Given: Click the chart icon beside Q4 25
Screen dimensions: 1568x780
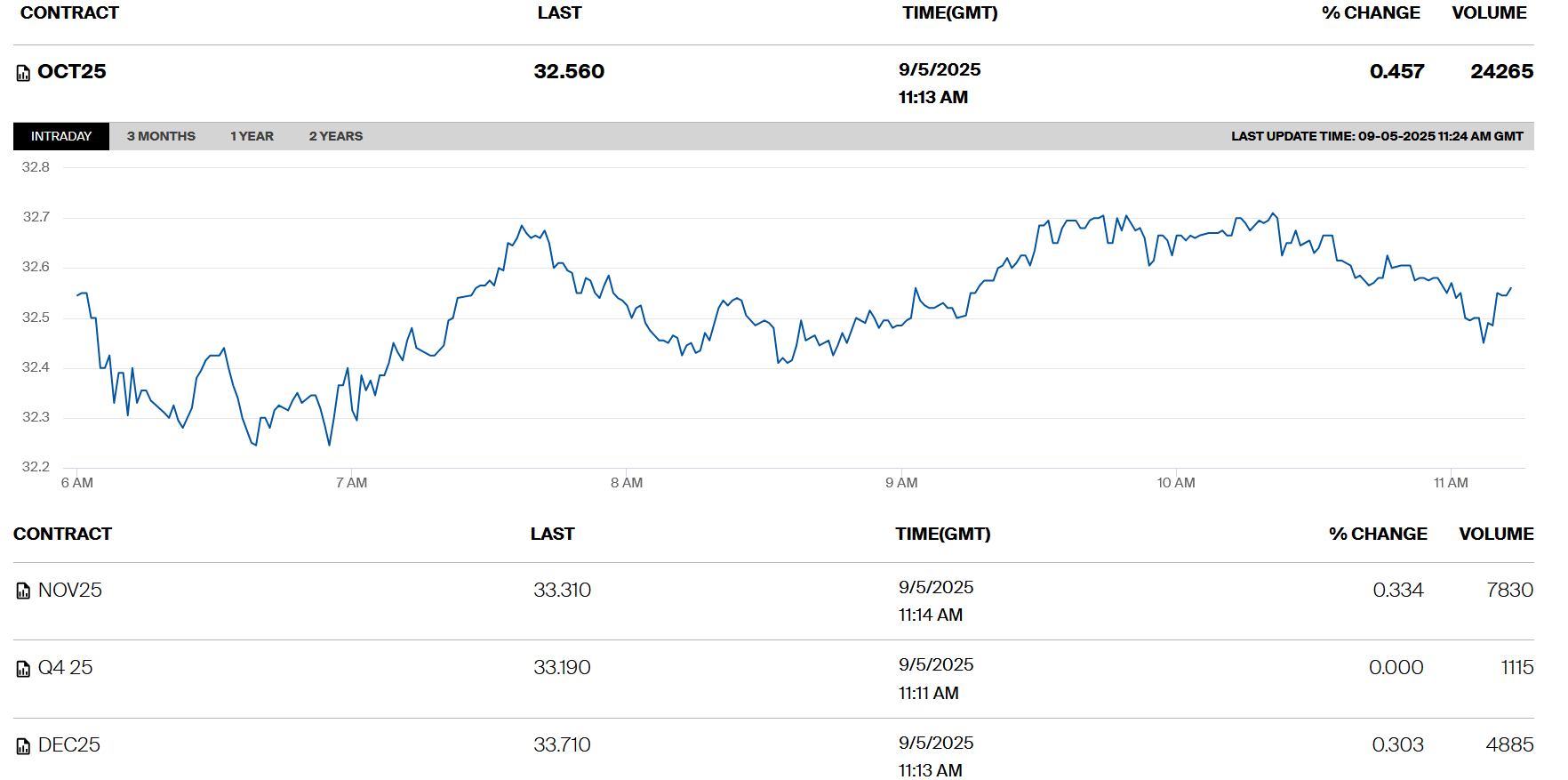Looking at the screenshot, I should click(23, 669).
